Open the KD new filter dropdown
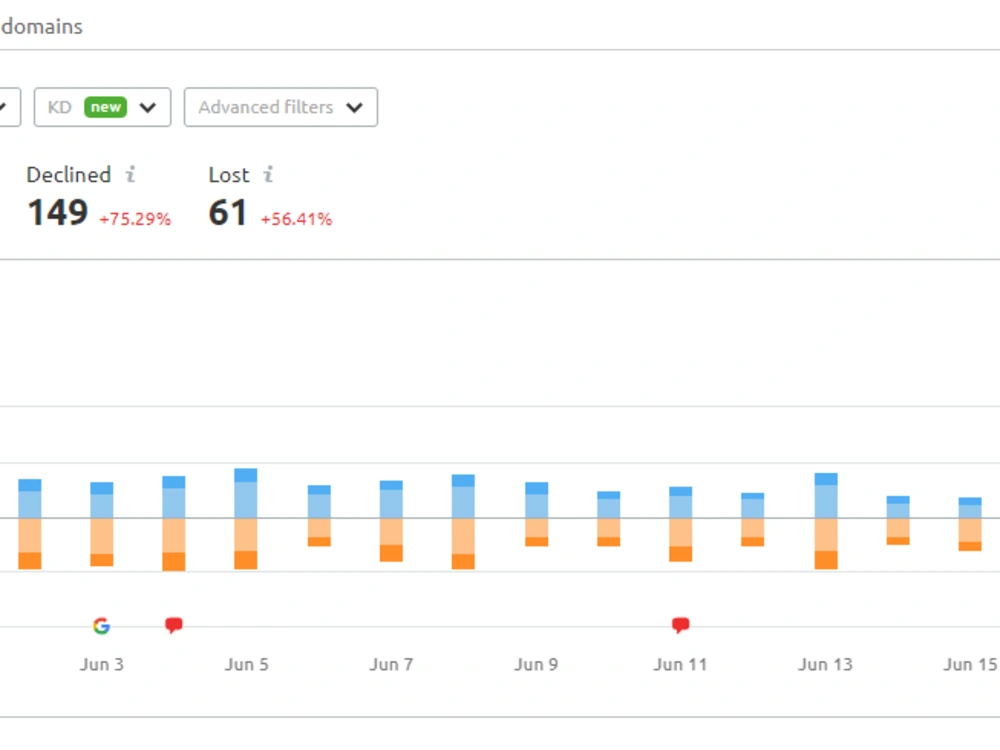 coord(102,107)
